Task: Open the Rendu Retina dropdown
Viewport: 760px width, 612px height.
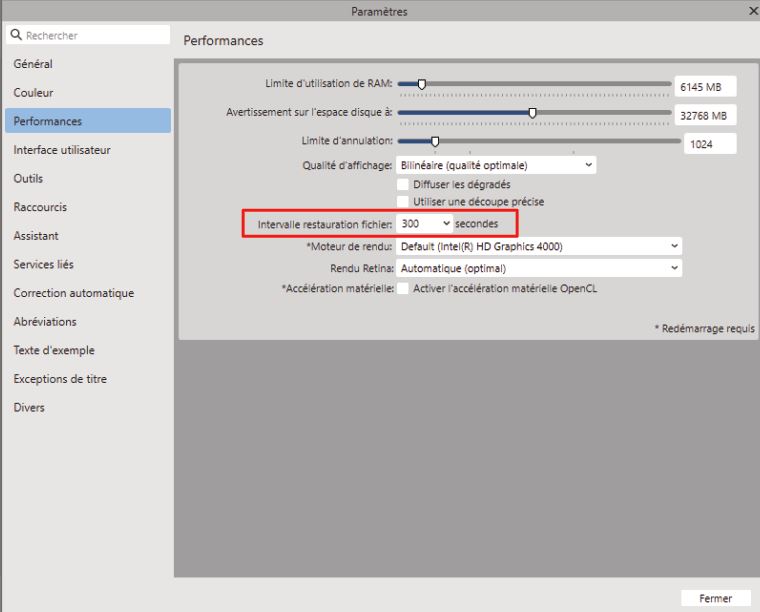Action: (x=539, y=268)
